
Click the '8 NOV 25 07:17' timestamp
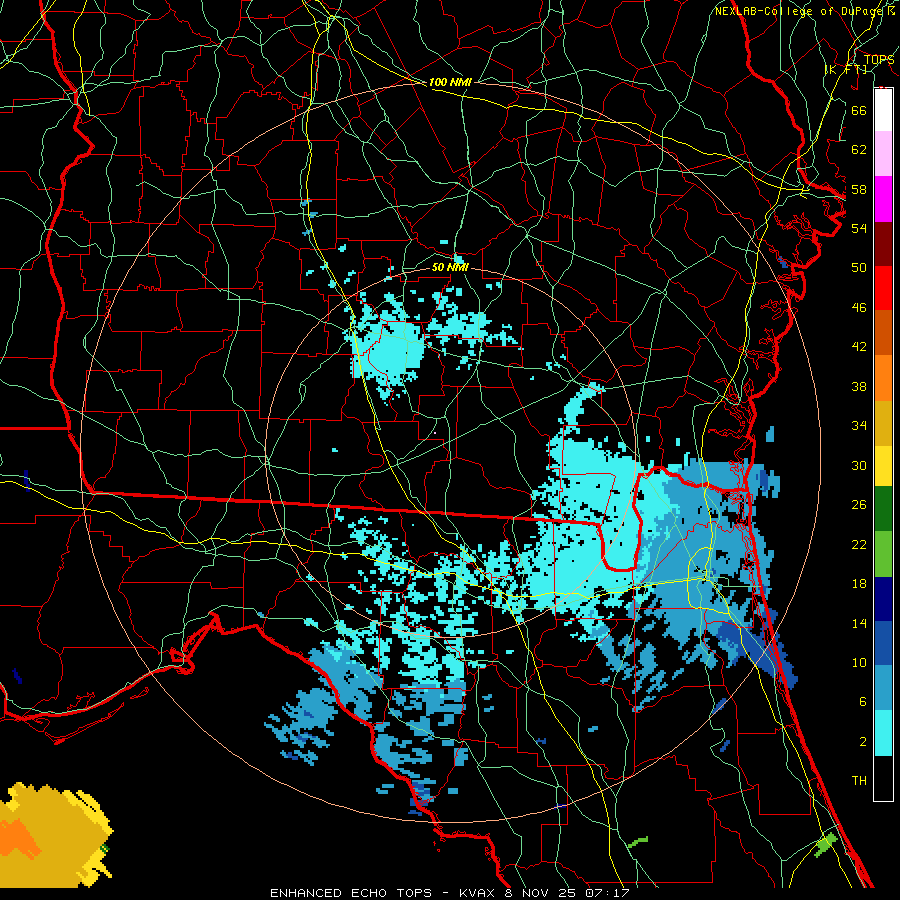click(x=568, y=893)
